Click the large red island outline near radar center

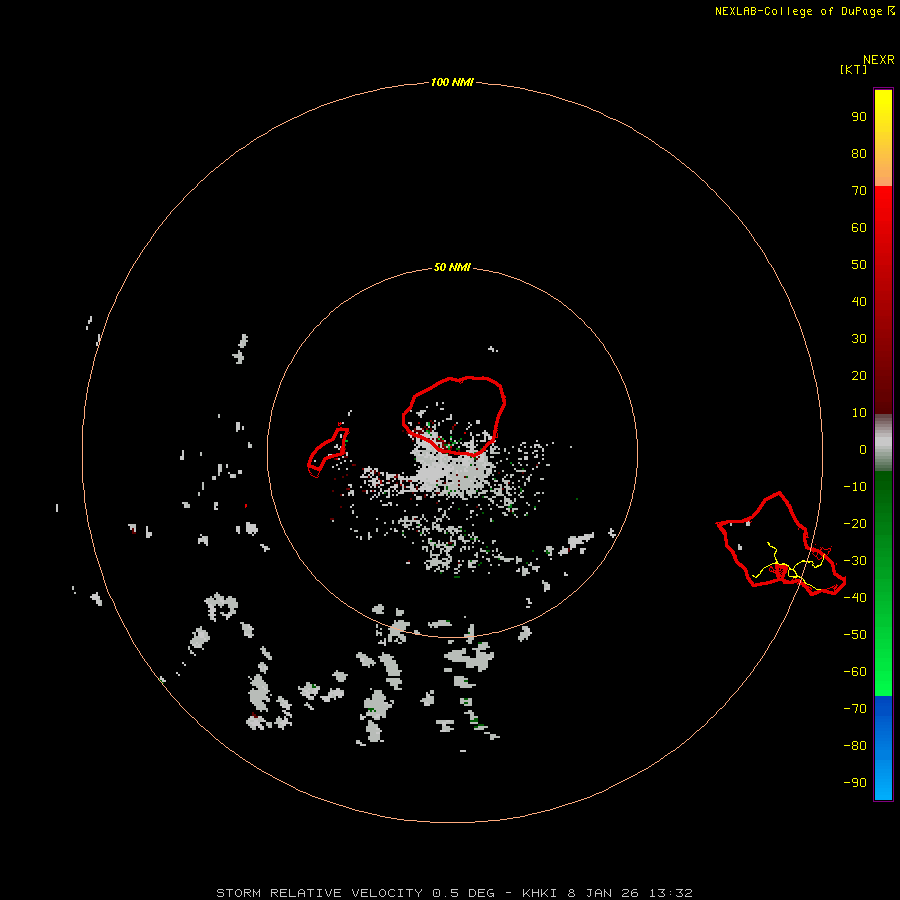[453, 416]
